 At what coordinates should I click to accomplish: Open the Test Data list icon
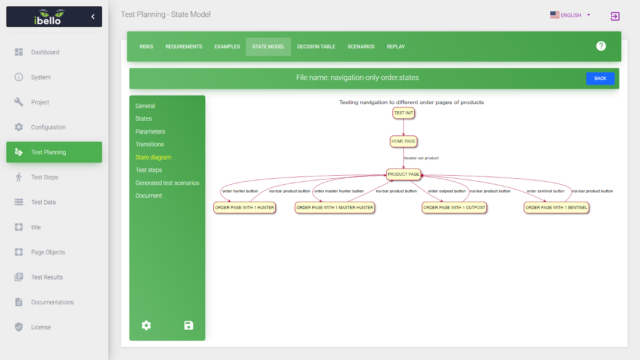[19, 202]
